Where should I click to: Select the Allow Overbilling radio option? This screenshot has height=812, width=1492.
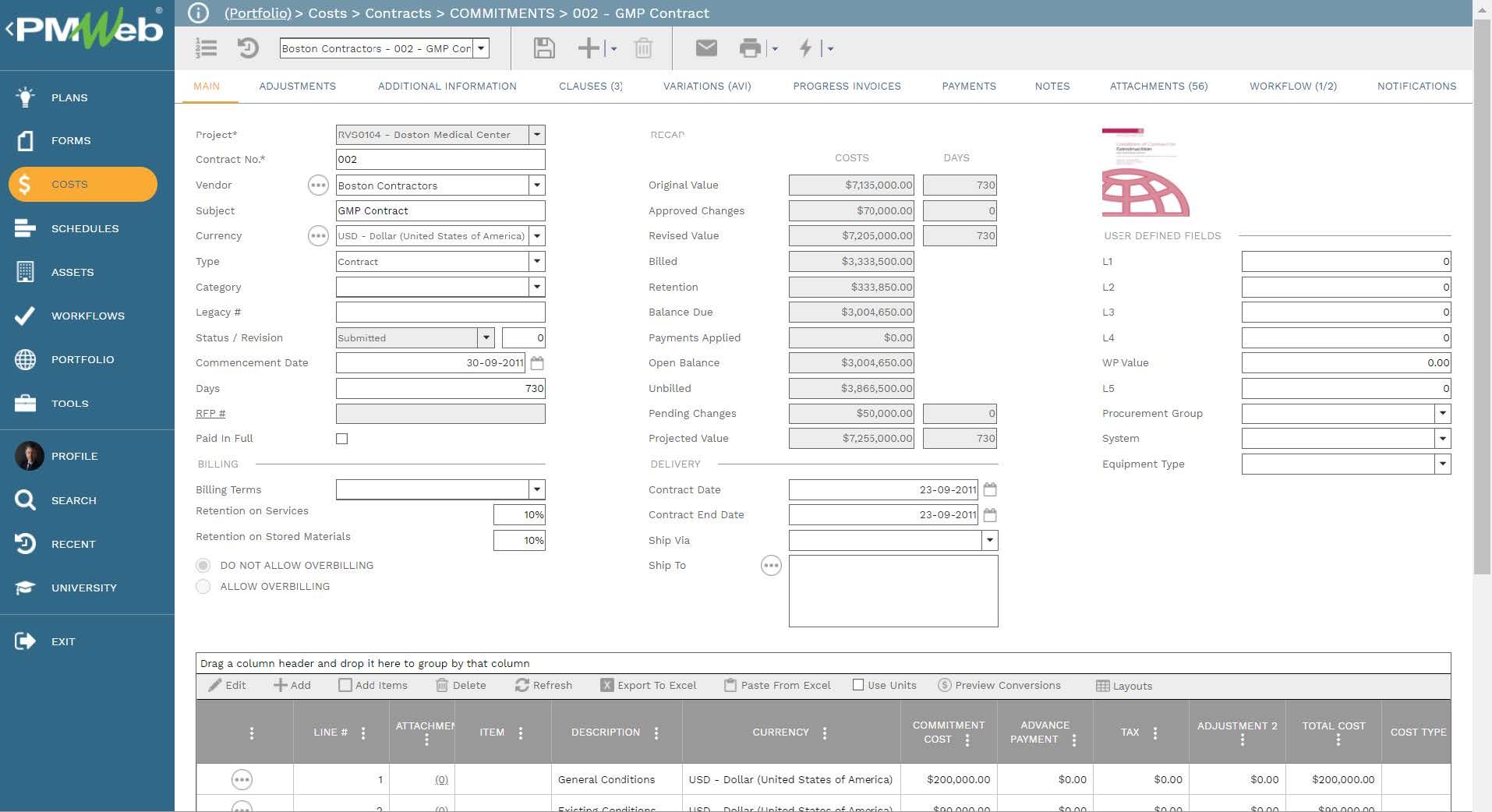pyautogui.click(x=203, y=587)
